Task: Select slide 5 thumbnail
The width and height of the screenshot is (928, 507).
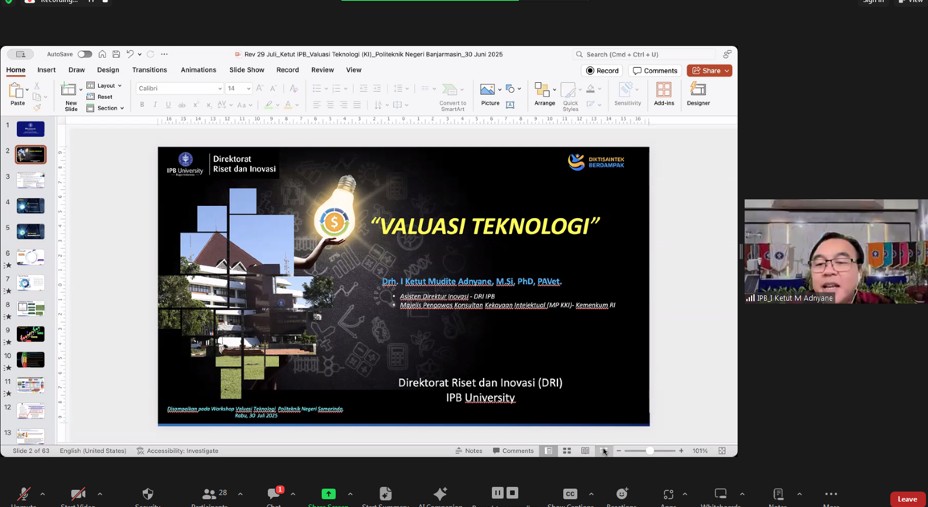Action: point(30,231)
